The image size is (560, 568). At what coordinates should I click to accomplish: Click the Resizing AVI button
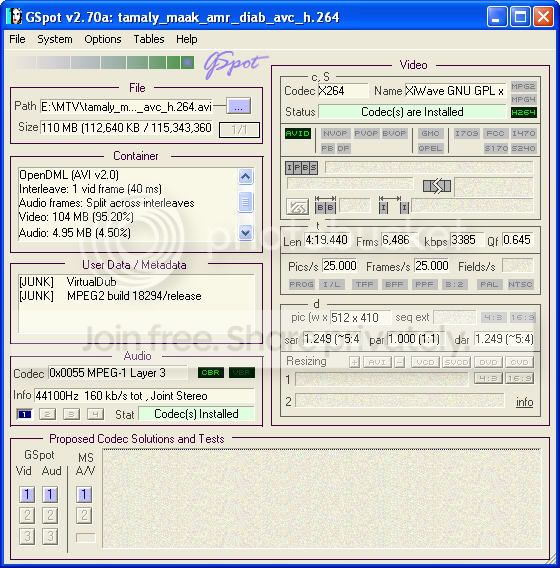(x=377, y=362)
